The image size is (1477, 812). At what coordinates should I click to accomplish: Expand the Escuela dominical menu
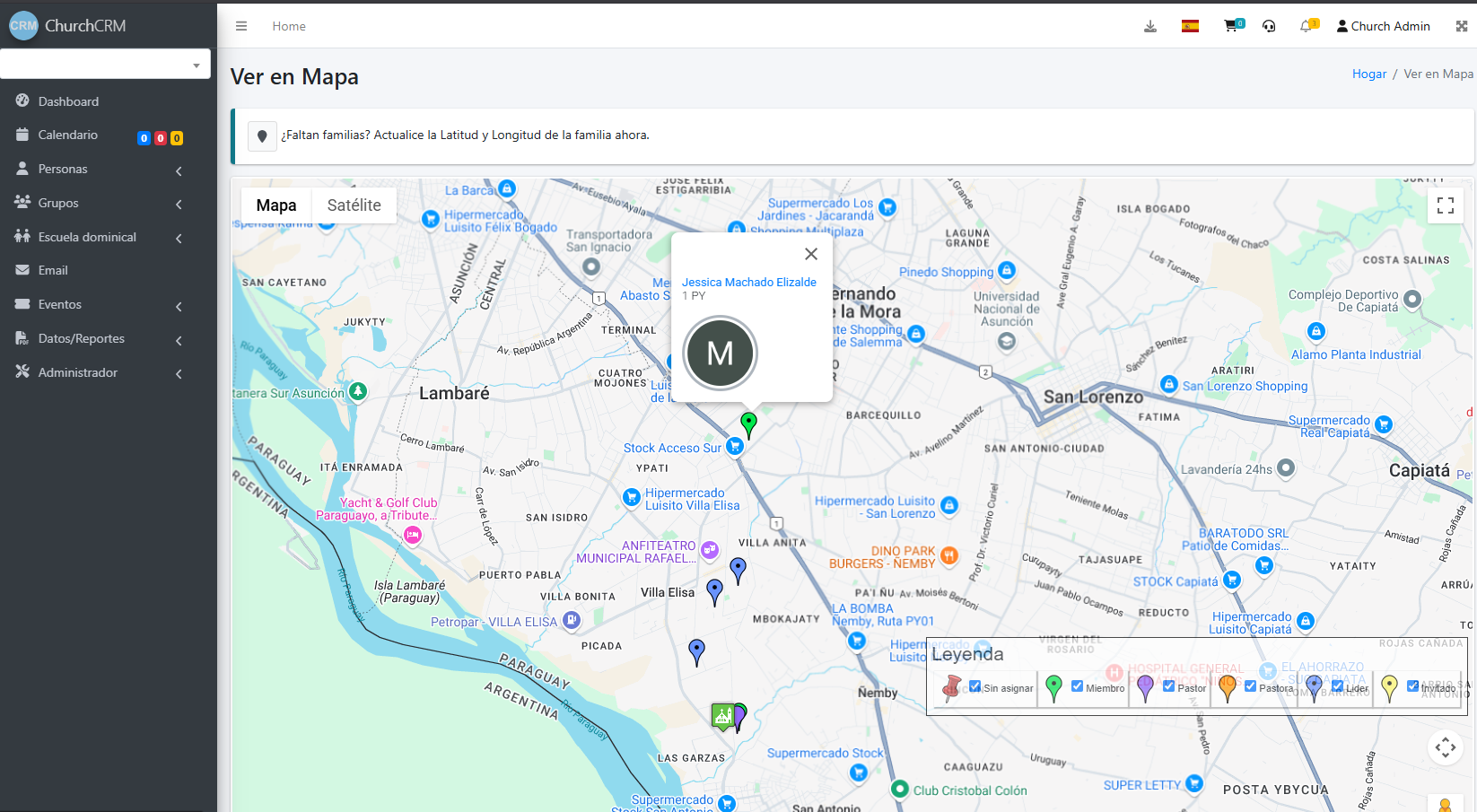click(99, 237)
